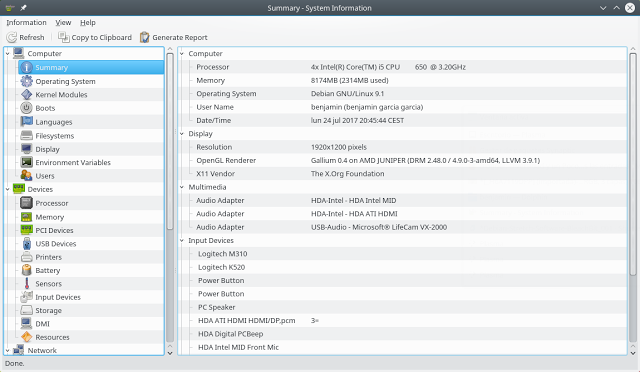Viewport: 640px width, 372px height.
Task: Select HDA ATI HDMI HDMI/DP,pcm entry
Action: click(x=402, y=321)
